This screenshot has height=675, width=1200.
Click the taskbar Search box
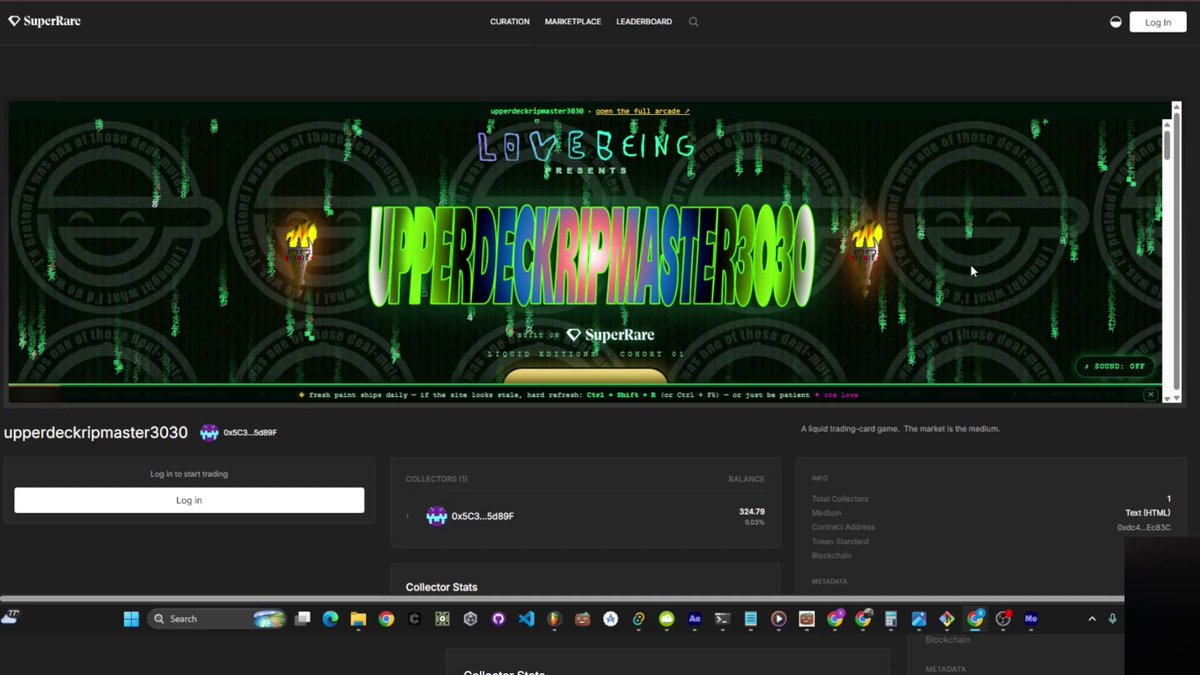[219, 619]
